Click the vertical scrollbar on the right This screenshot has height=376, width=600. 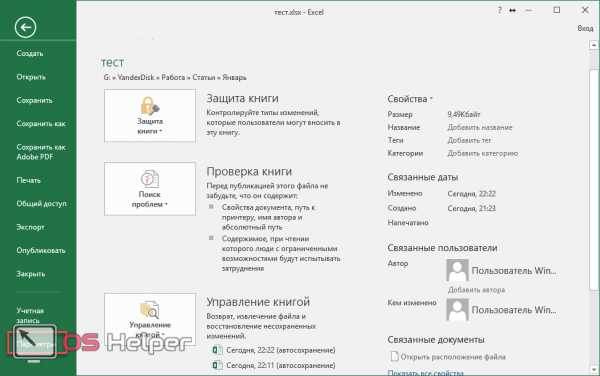pyautogui.click(x=594, y=180)
